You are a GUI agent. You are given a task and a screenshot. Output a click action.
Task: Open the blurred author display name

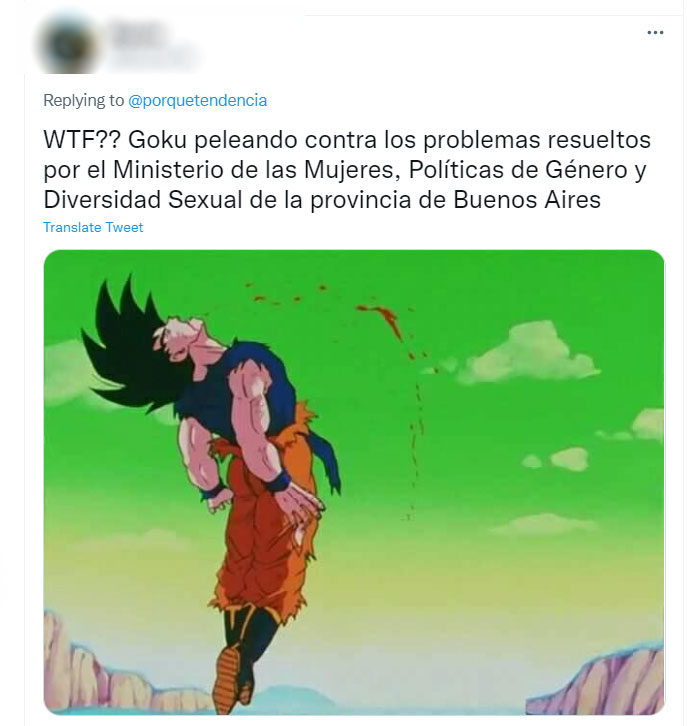click(x=138, y=31)
